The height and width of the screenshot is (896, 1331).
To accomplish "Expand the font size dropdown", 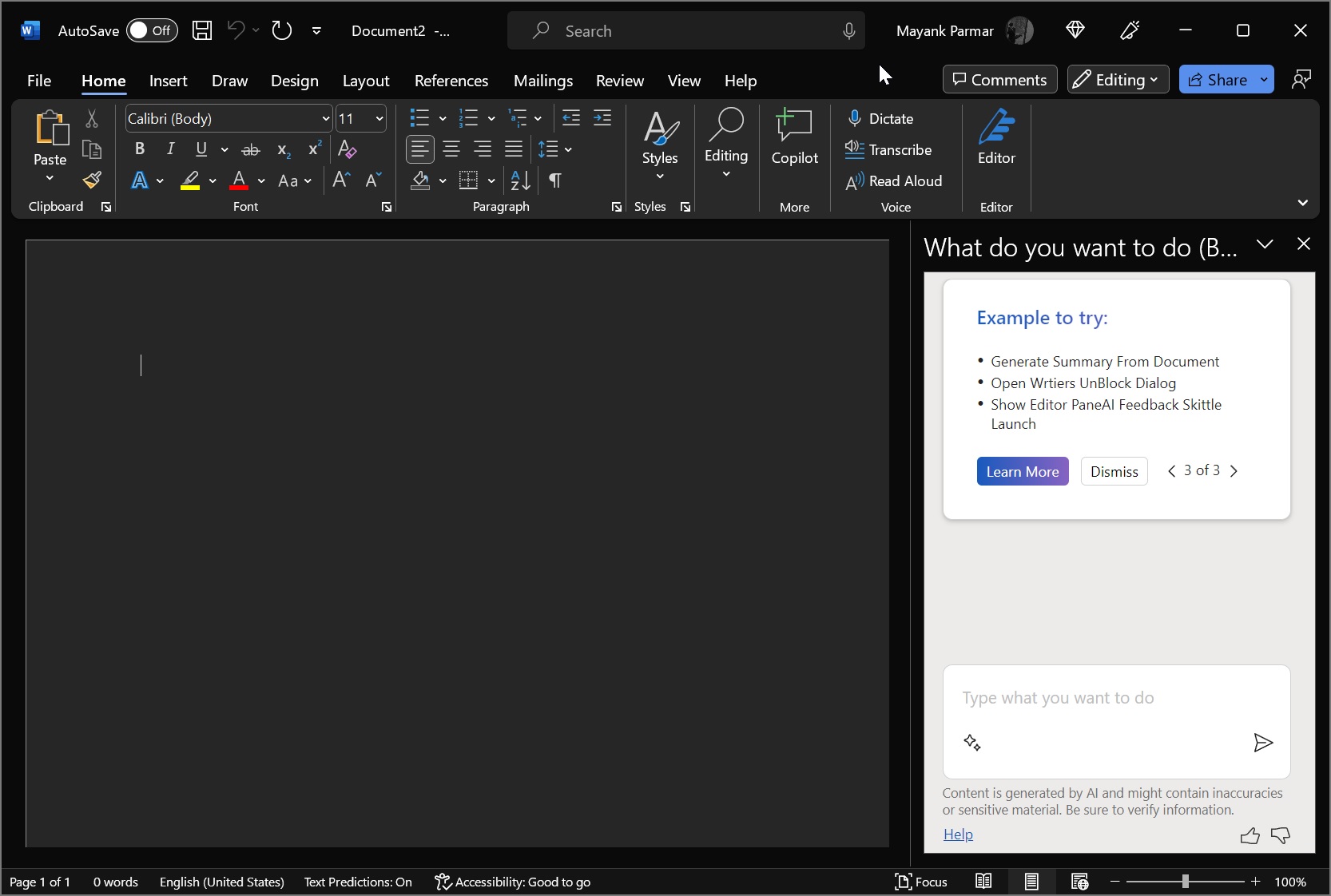I will click(379, 119).
